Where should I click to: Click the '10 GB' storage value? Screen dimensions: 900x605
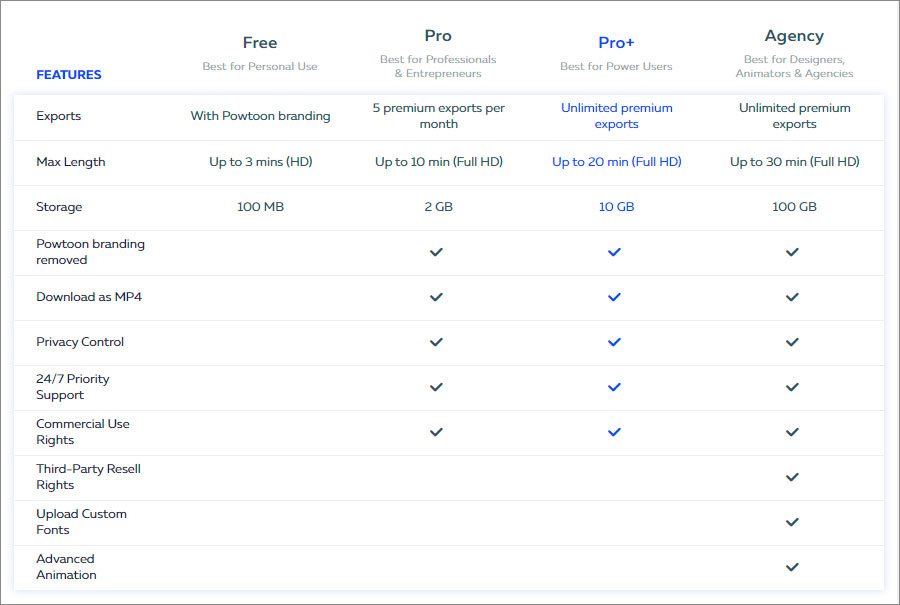tap(616, 207)
